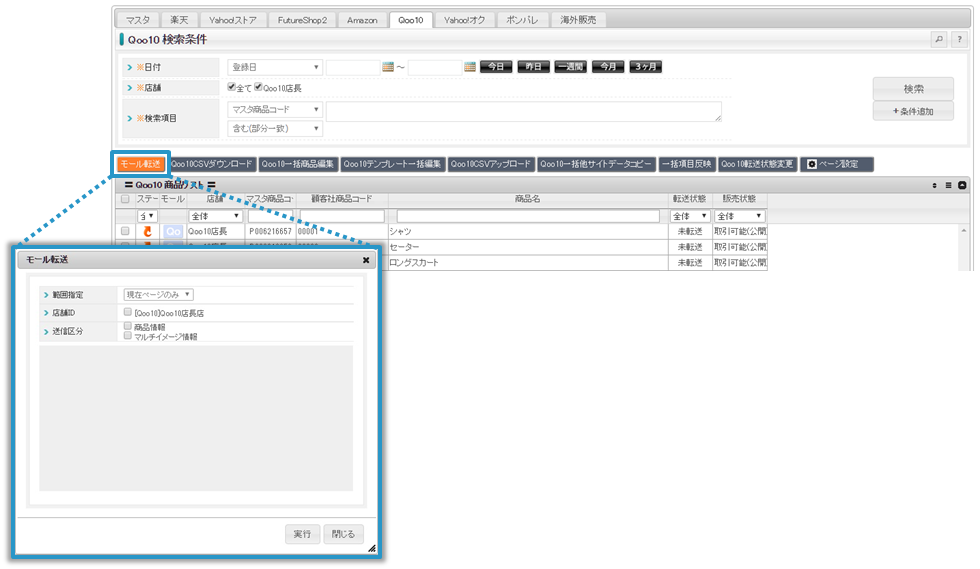Close the モール転送 dialog with X
The width and height of the screenshot is (980, 569).
click(x=366, y=260)
